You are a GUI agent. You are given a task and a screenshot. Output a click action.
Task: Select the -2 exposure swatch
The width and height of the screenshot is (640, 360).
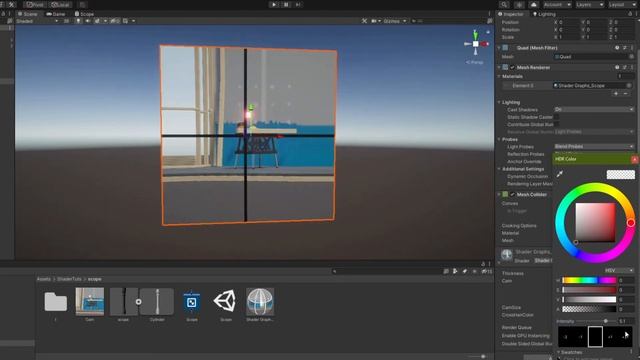coord(566,337)
